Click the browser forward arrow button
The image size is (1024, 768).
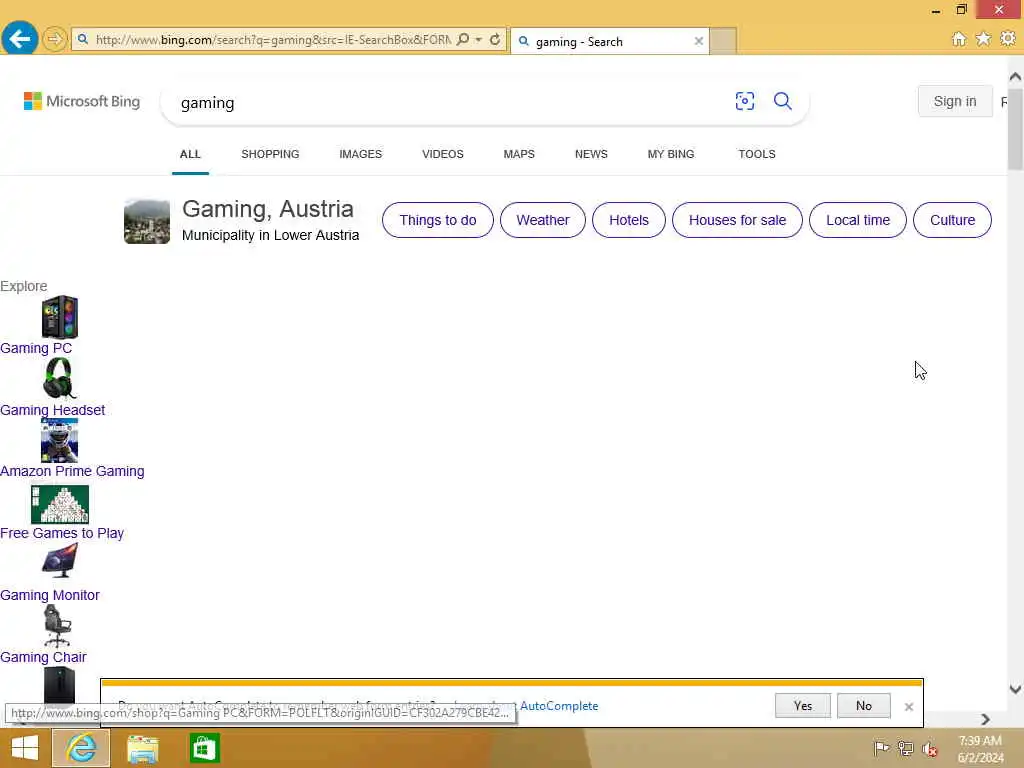pyautogui.click(x=54, y=40)
